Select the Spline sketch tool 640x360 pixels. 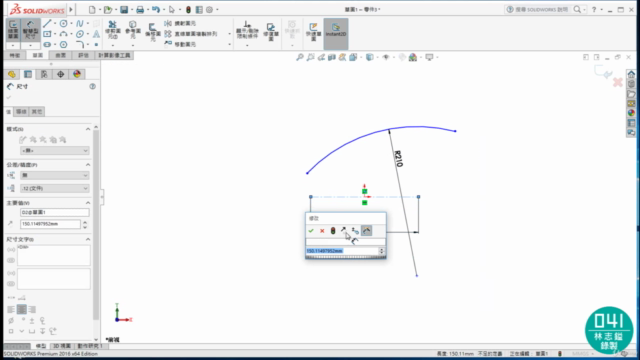click(80, 23)
